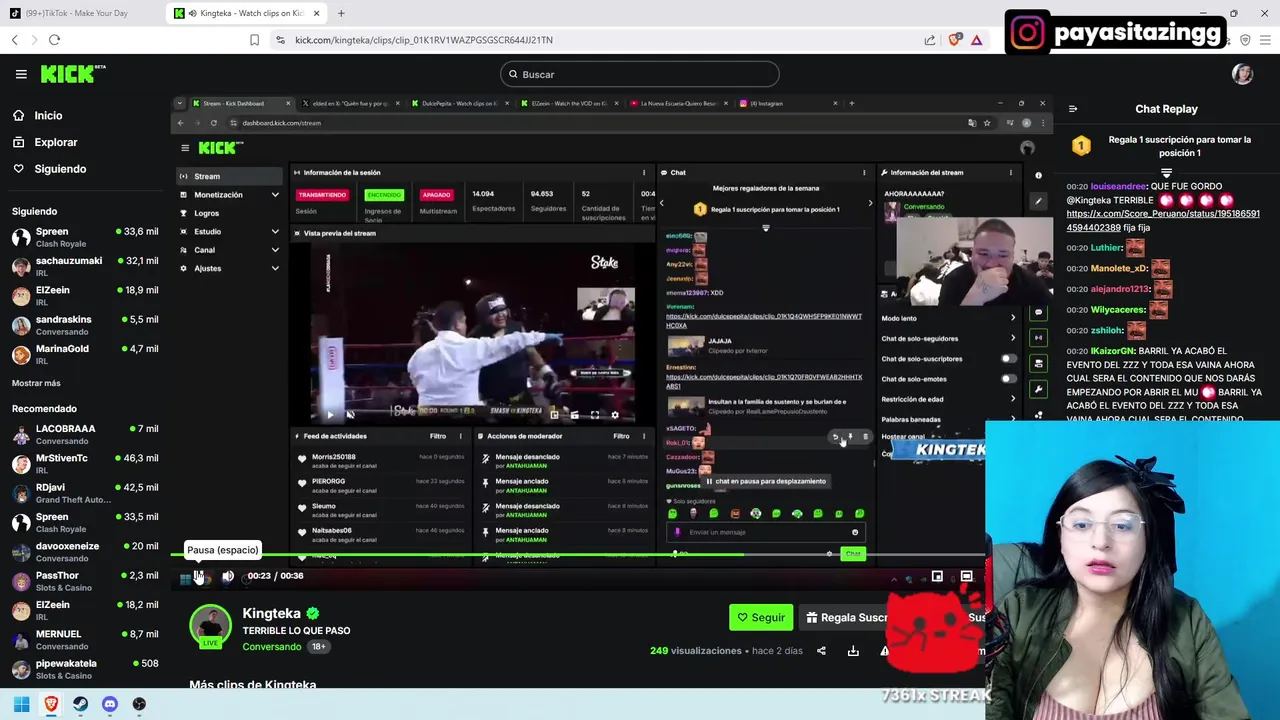Viewport: 1280px width, 720px height.
Task: Open Kingteka's channel name link
Action: pyautogui.click(x=271, y=613)
